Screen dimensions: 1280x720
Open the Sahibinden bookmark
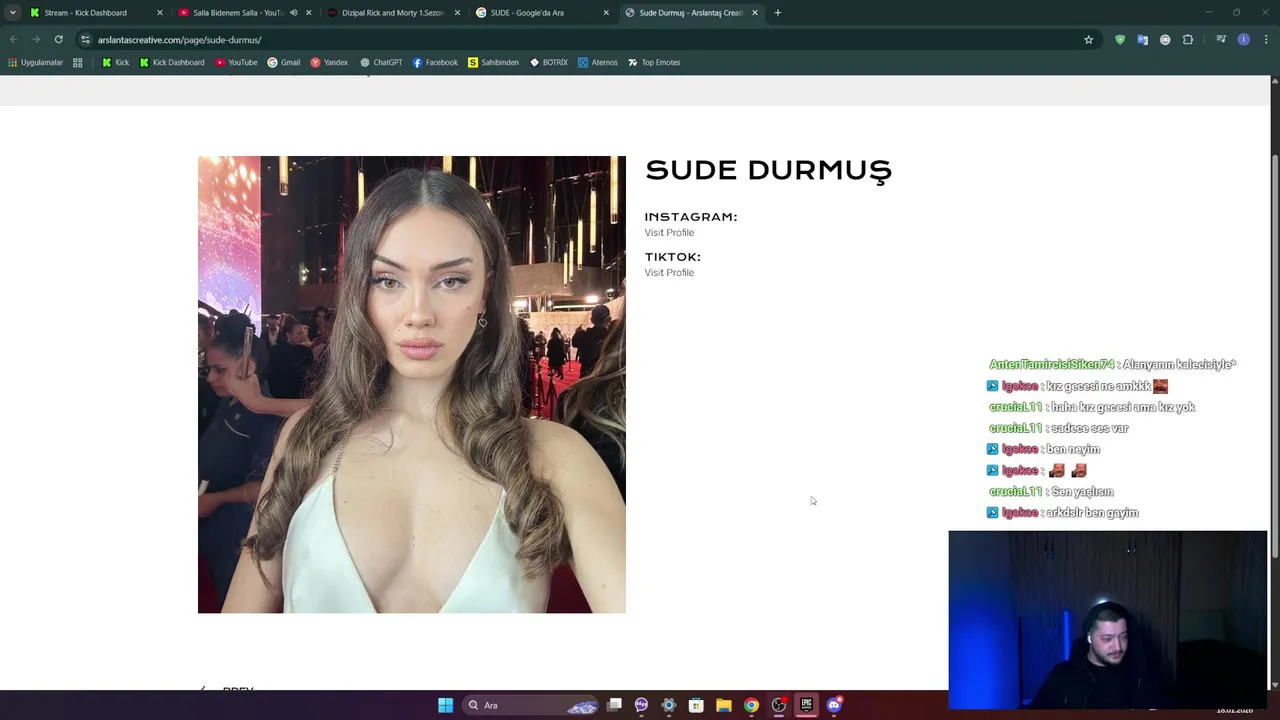(x=493, y=62)
